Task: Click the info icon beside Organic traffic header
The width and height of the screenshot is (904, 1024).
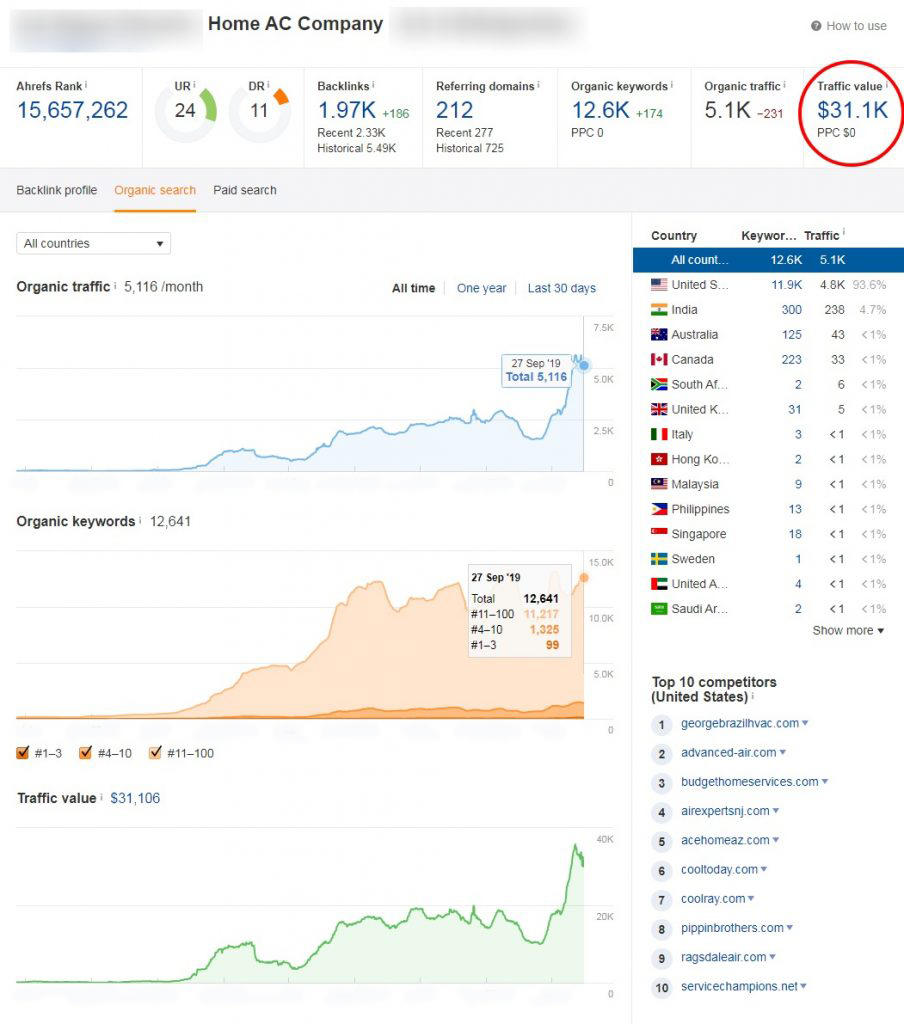Action: [784, 84]
